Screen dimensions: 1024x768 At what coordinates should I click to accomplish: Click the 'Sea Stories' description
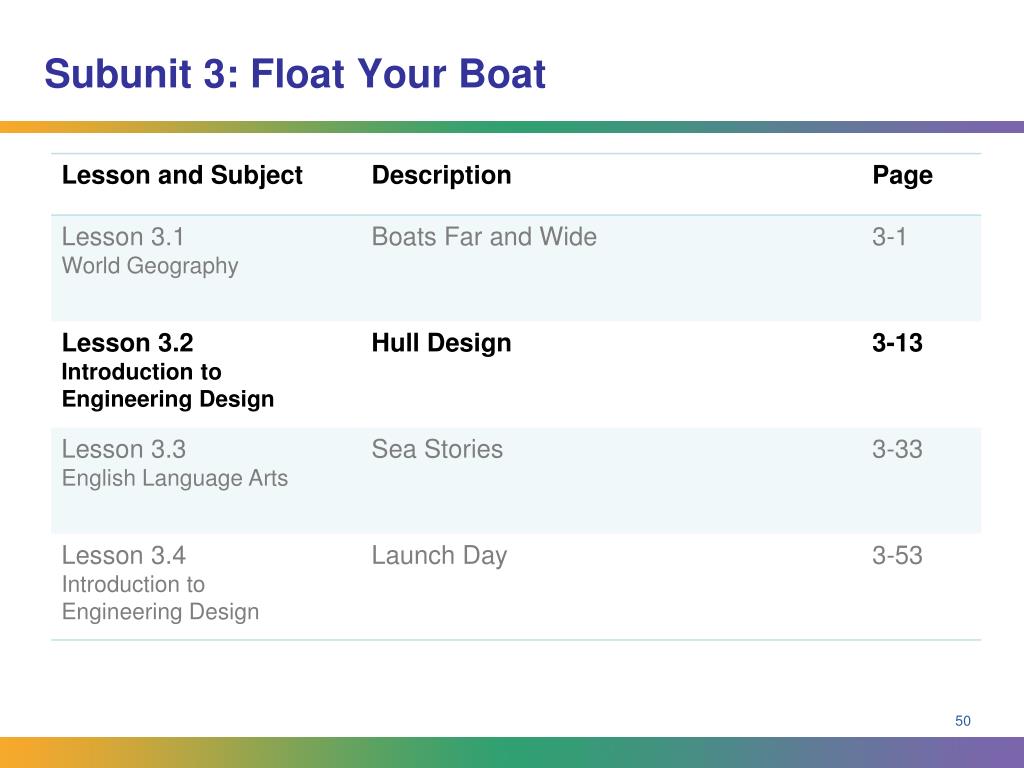click(437, 449)
